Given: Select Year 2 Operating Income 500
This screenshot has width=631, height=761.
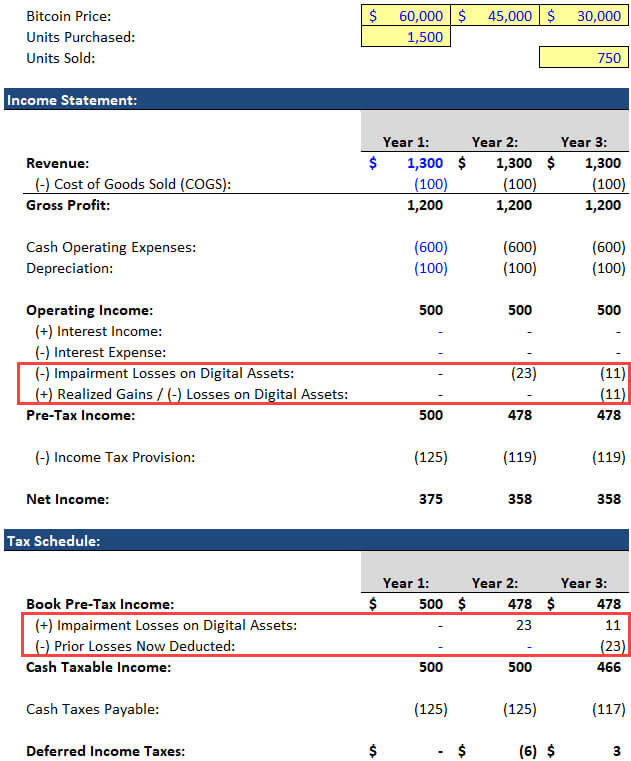Looking at the screenshot, I should pyautogui.click(x=520, y=310).
